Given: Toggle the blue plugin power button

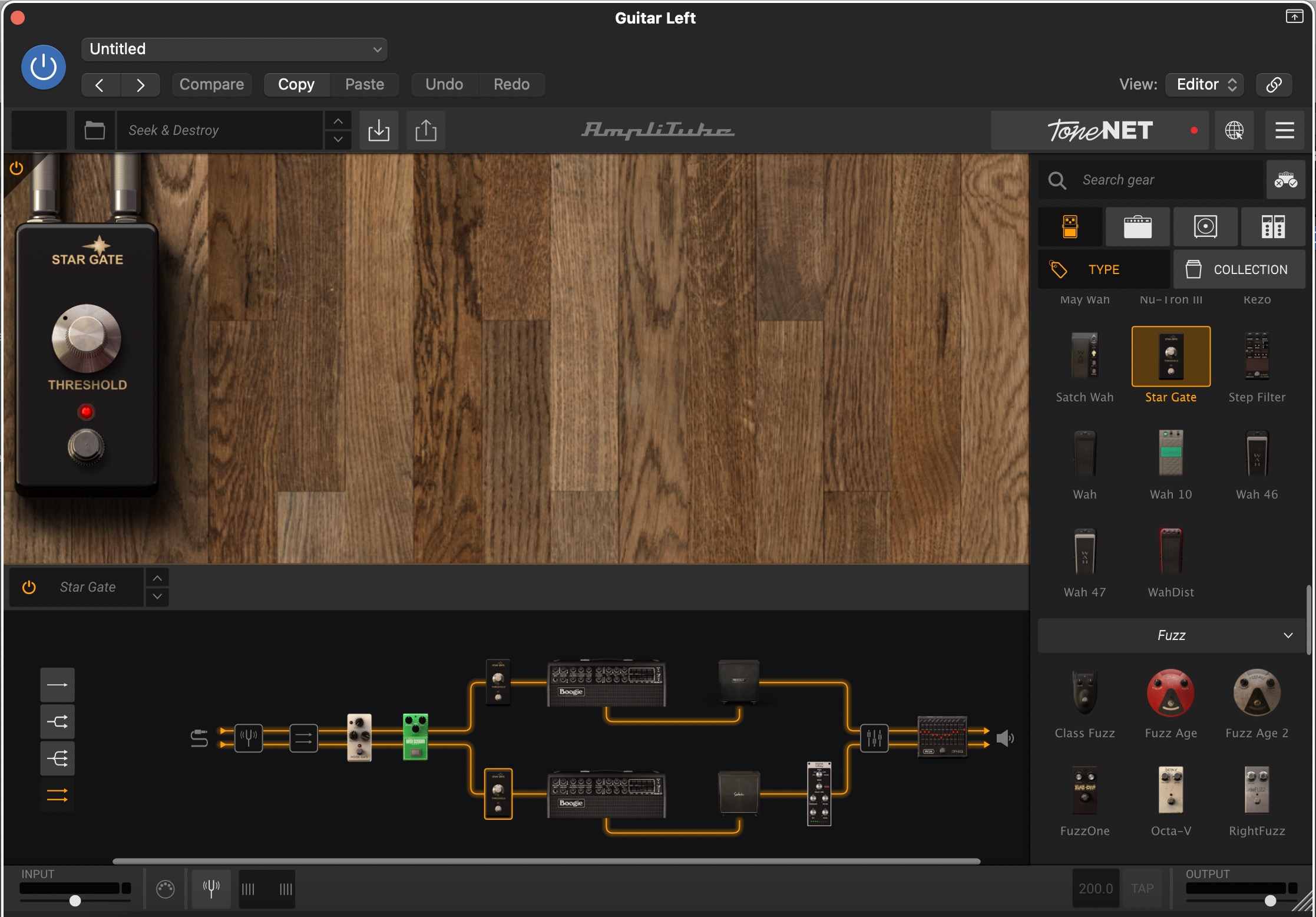Looking at the screenshot, I should pos(44,67).
